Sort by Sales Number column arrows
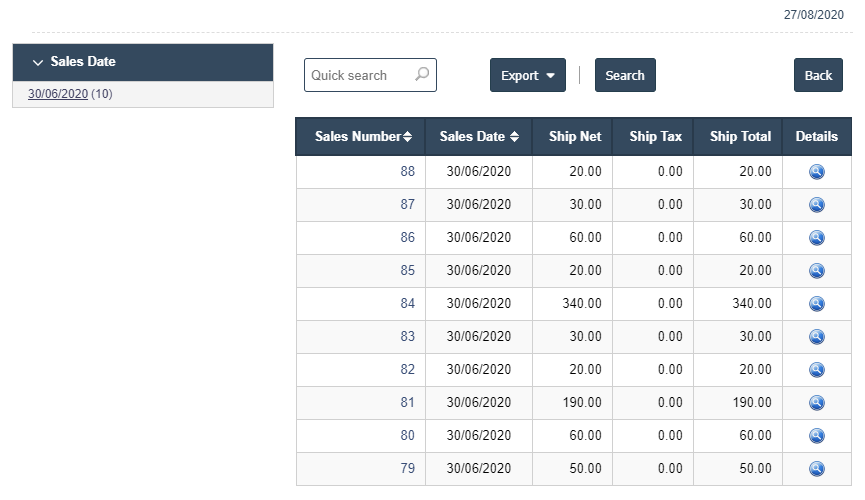This screenshot has height=500, width=865. (x=407, y=136)
